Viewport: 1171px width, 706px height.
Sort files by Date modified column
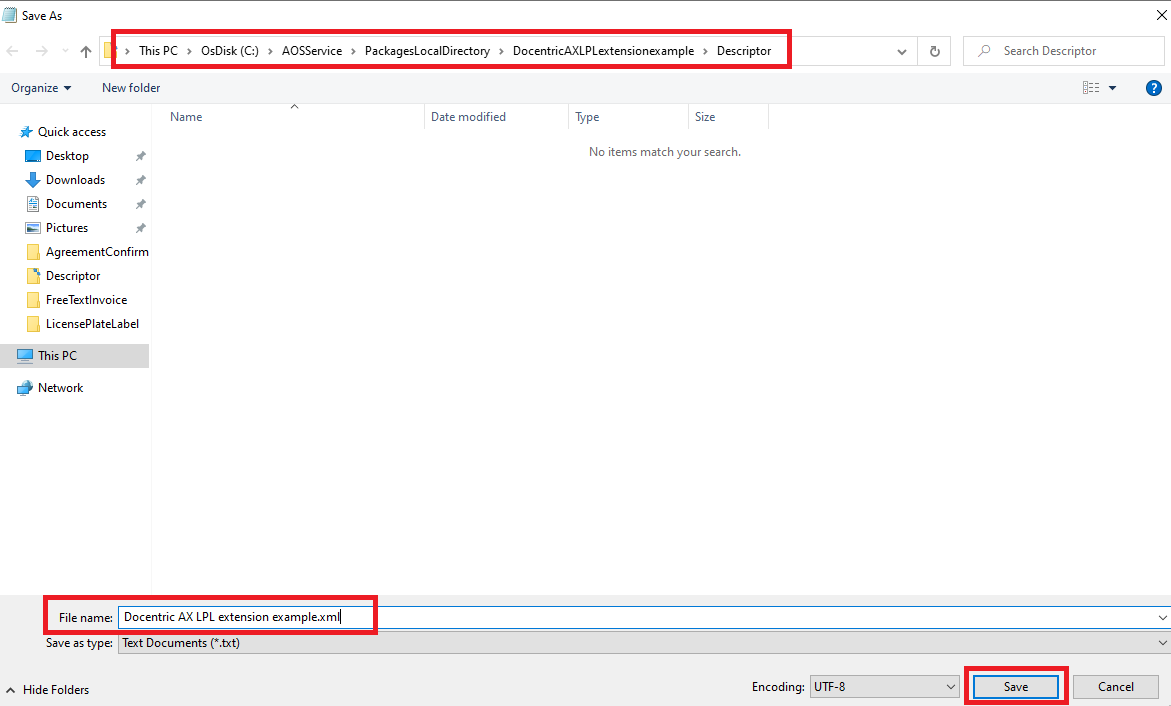click(468, 117)
